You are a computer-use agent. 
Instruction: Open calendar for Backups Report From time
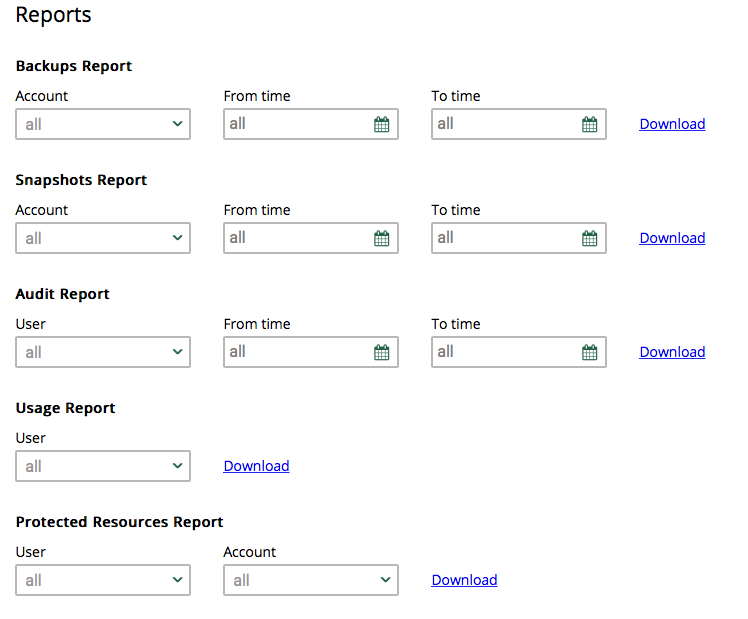tap(382, 124)
